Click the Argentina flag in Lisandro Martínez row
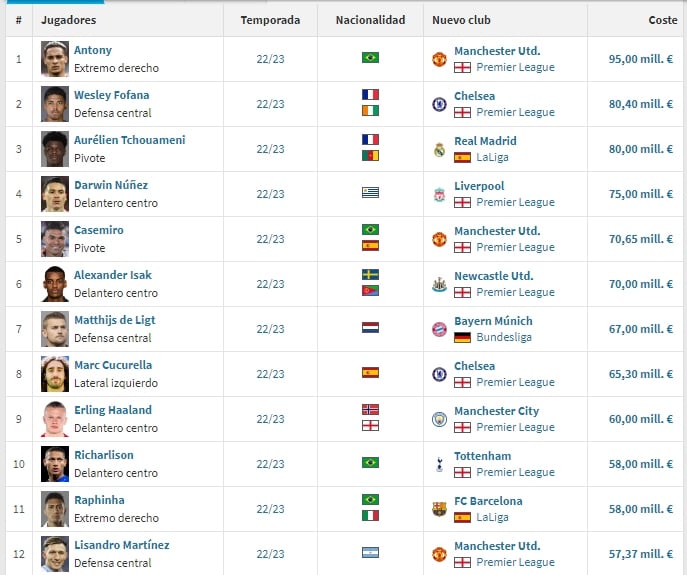Screen dimensions: 687x575 [x=370, y=552]
